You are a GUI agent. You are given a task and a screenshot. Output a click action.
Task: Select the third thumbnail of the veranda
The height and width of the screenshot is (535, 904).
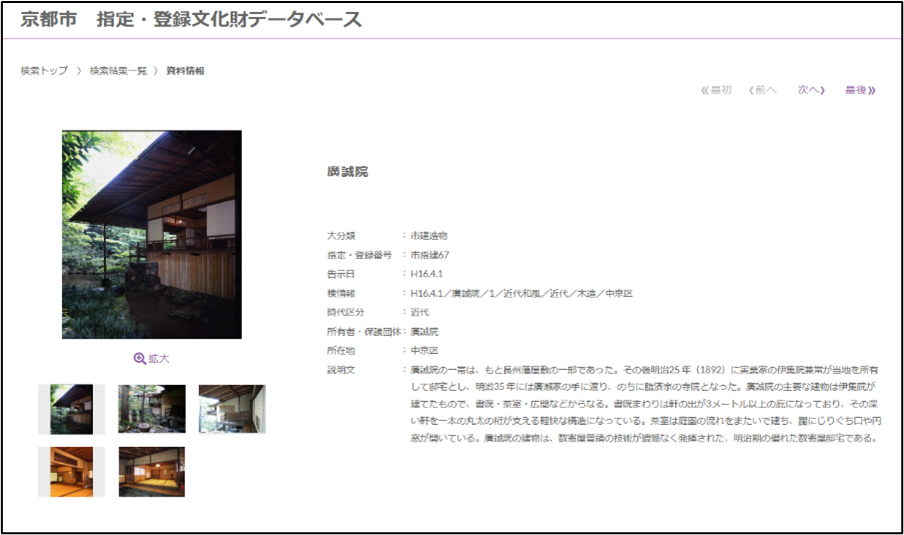(x=232, y=409)
